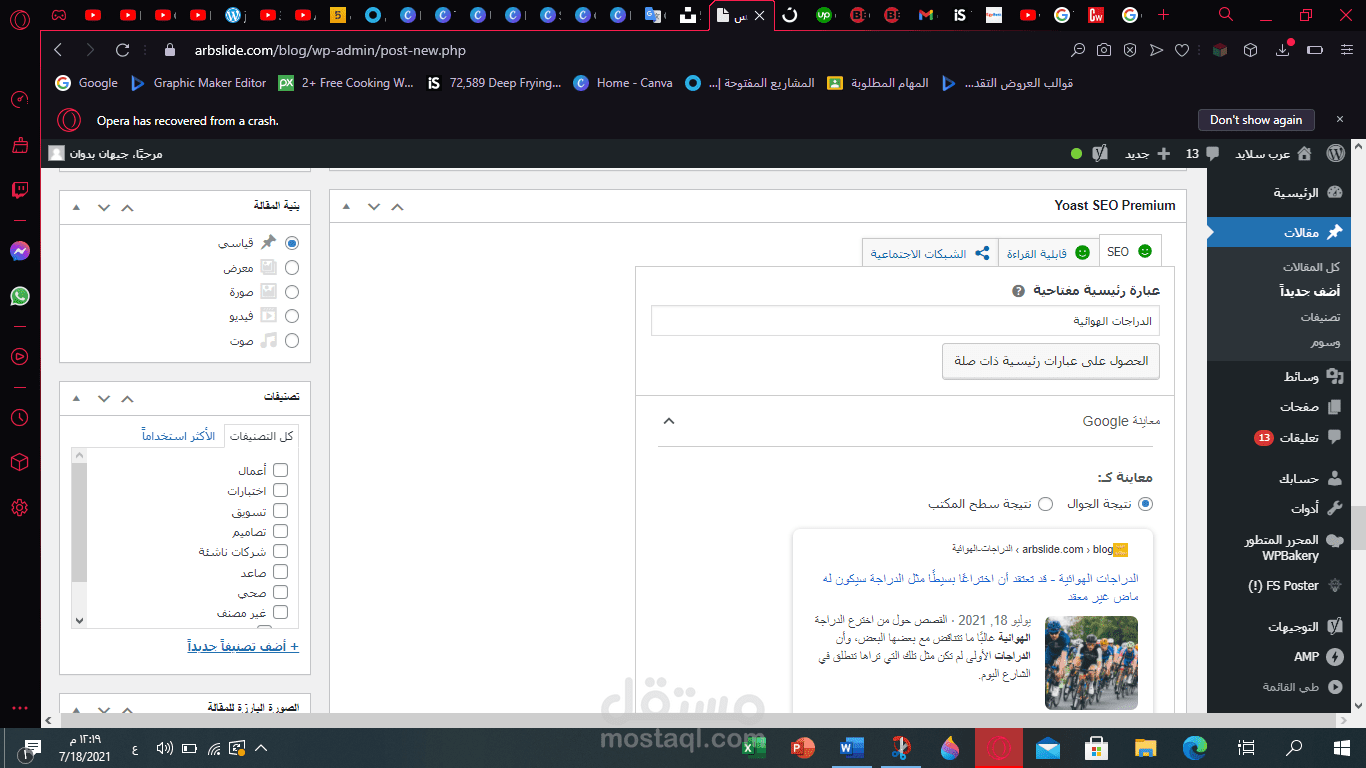Image resolution: width=1366 pixels, height=768 pixels.
Task: Select the معرض post format
Action: click(292, 267)
